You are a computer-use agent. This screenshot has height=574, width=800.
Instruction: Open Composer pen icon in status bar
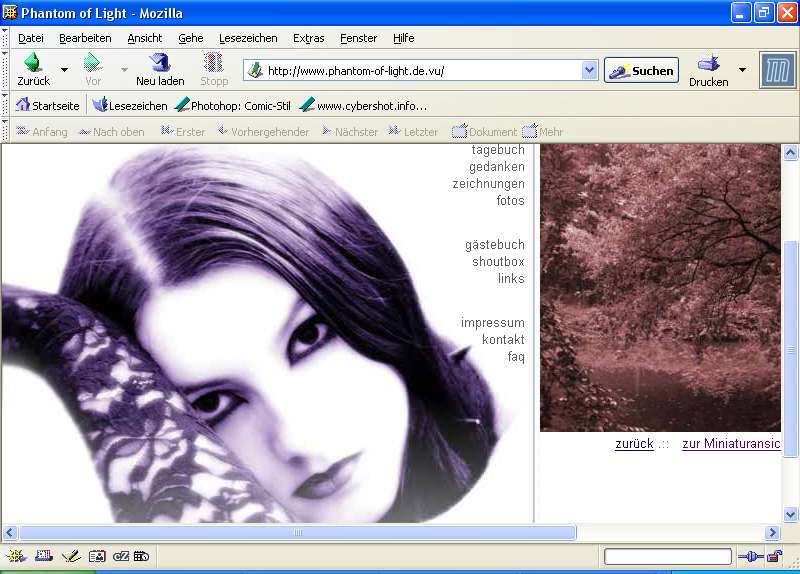click(70, 556)
